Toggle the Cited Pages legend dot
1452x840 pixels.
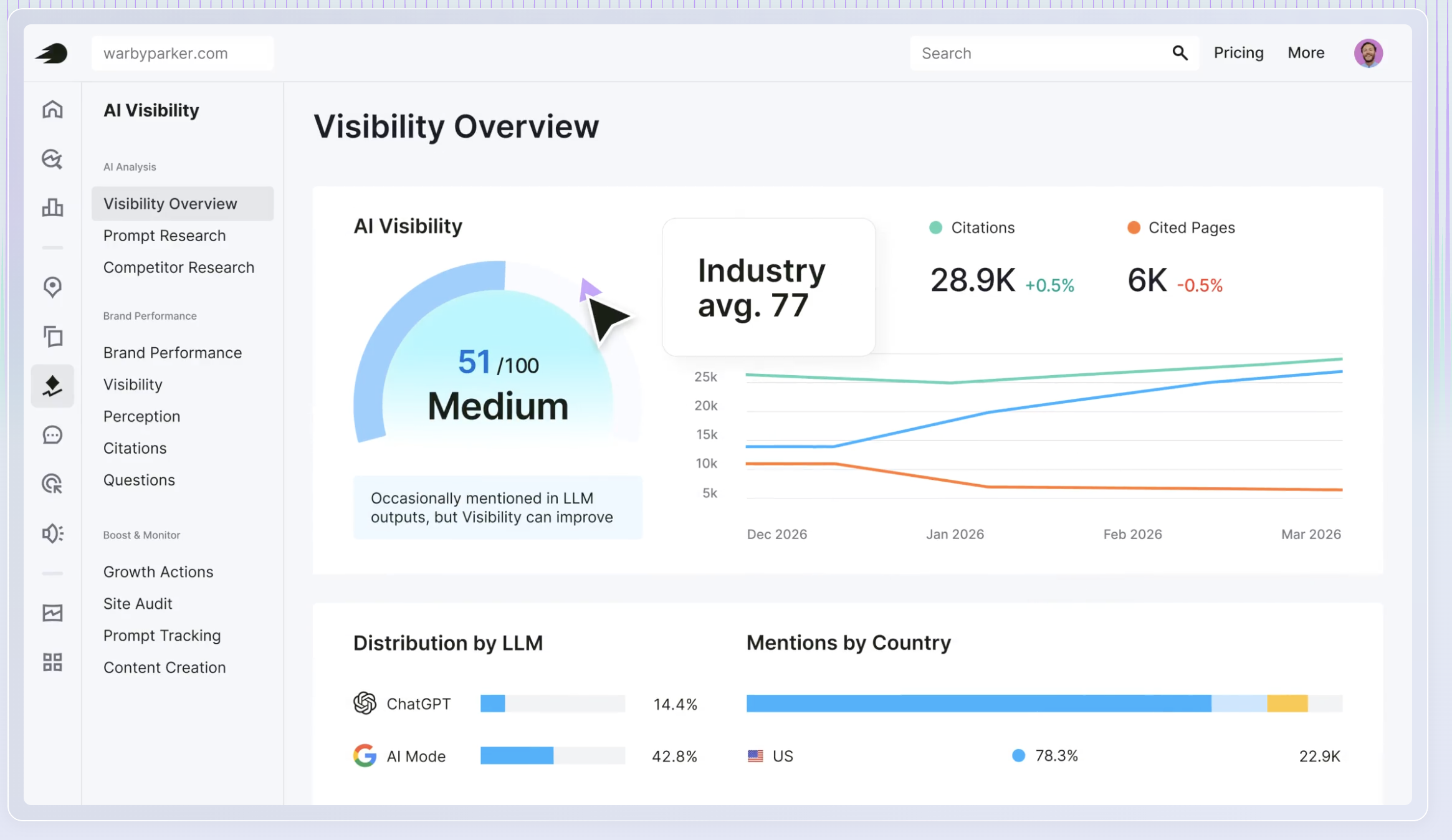click(1133, 227)
